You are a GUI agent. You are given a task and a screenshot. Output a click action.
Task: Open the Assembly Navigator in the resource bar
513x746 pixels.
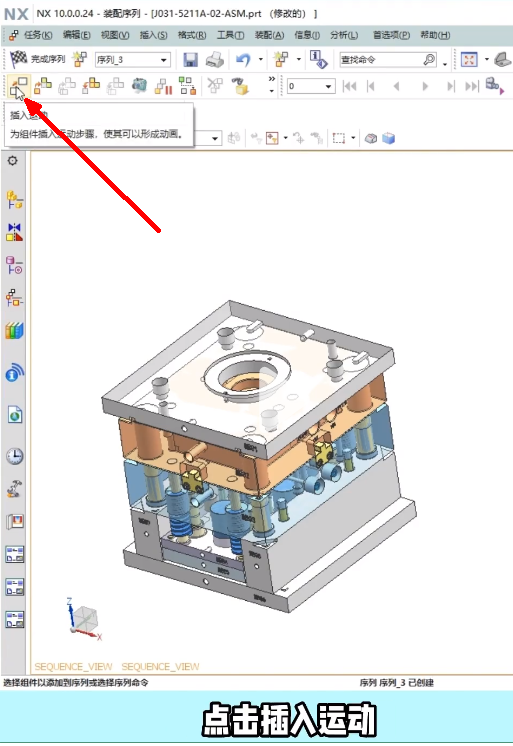tap(14, 200)
